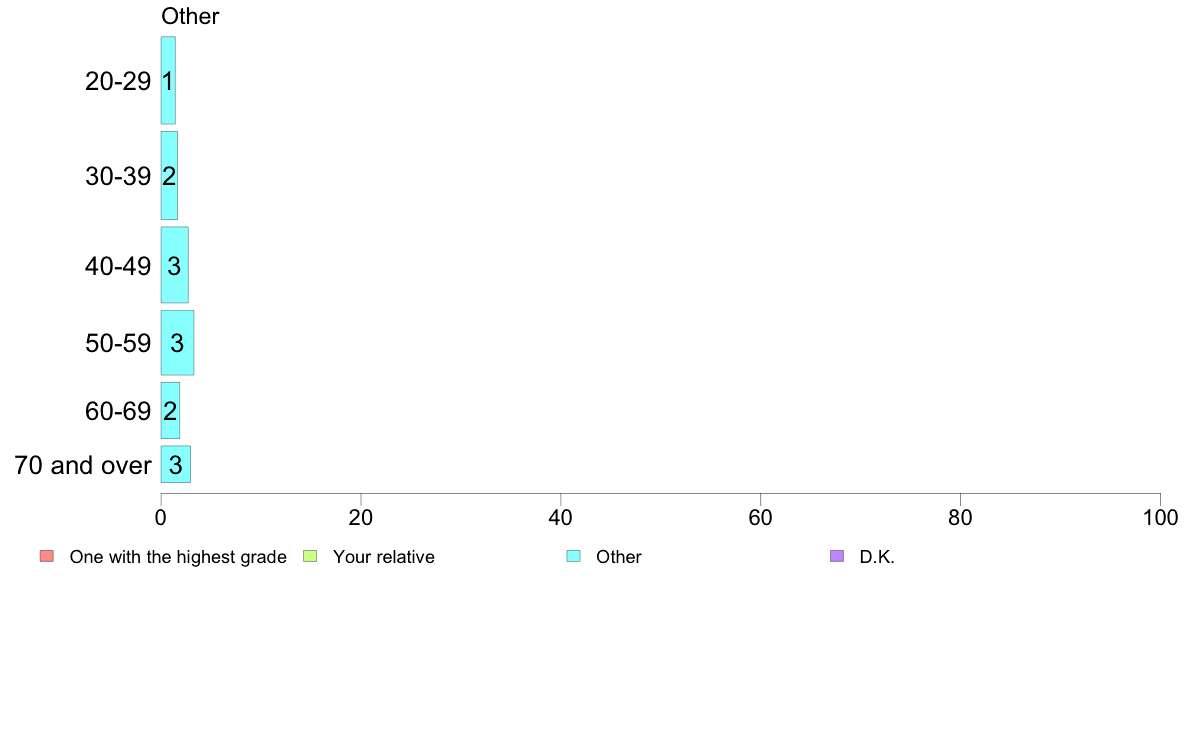Screen dimensions: 1188x736
Task: Select the 60-69 bar
Action: click(x=170, y=411)
